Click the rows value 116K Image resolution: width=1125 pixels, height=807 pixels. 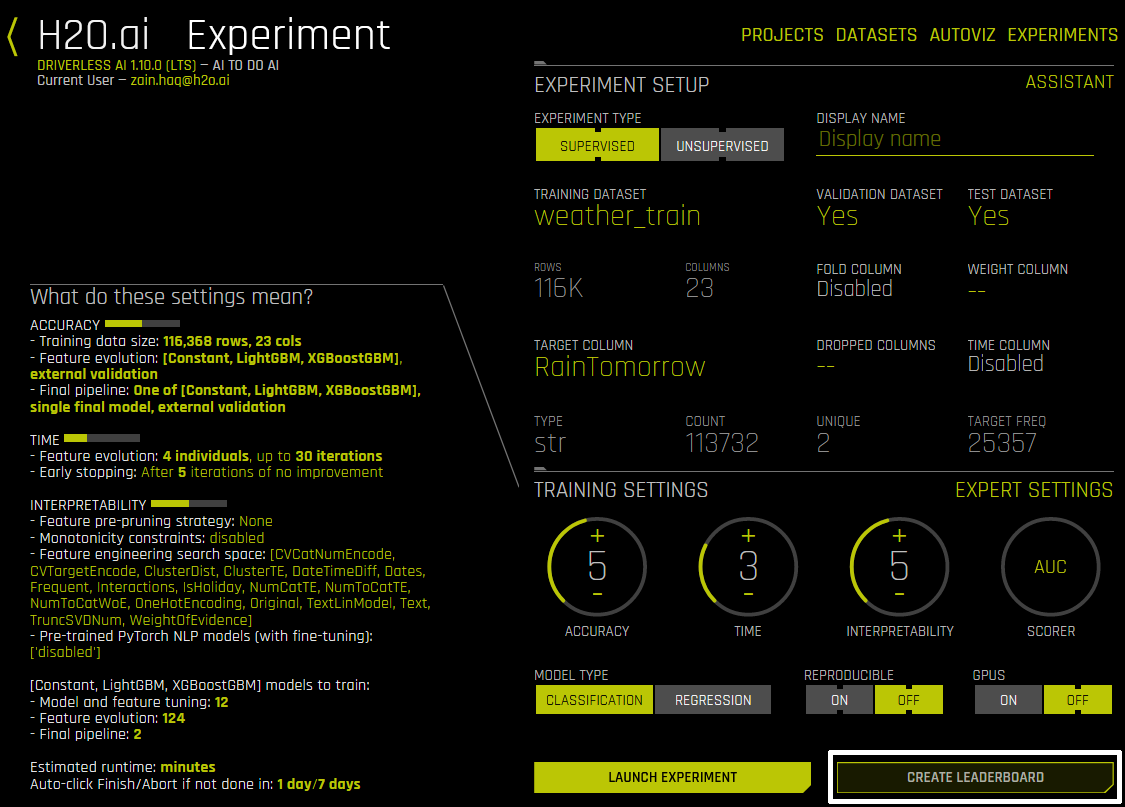tap(558, 288)
